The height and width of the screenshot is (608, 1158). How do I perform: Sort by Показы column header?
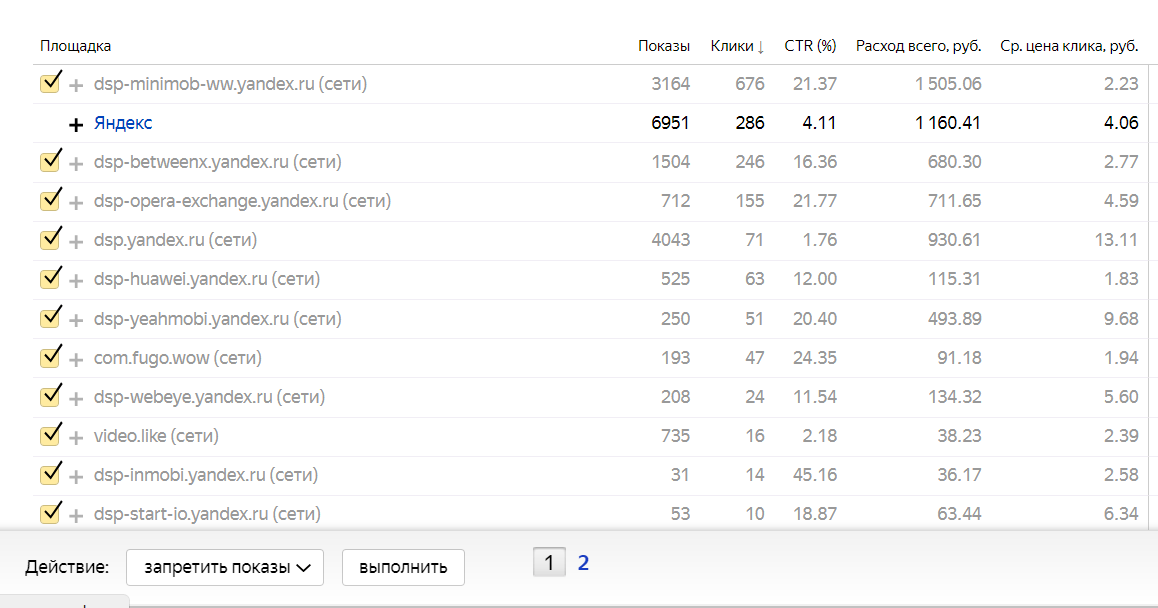tap(664, 46)
